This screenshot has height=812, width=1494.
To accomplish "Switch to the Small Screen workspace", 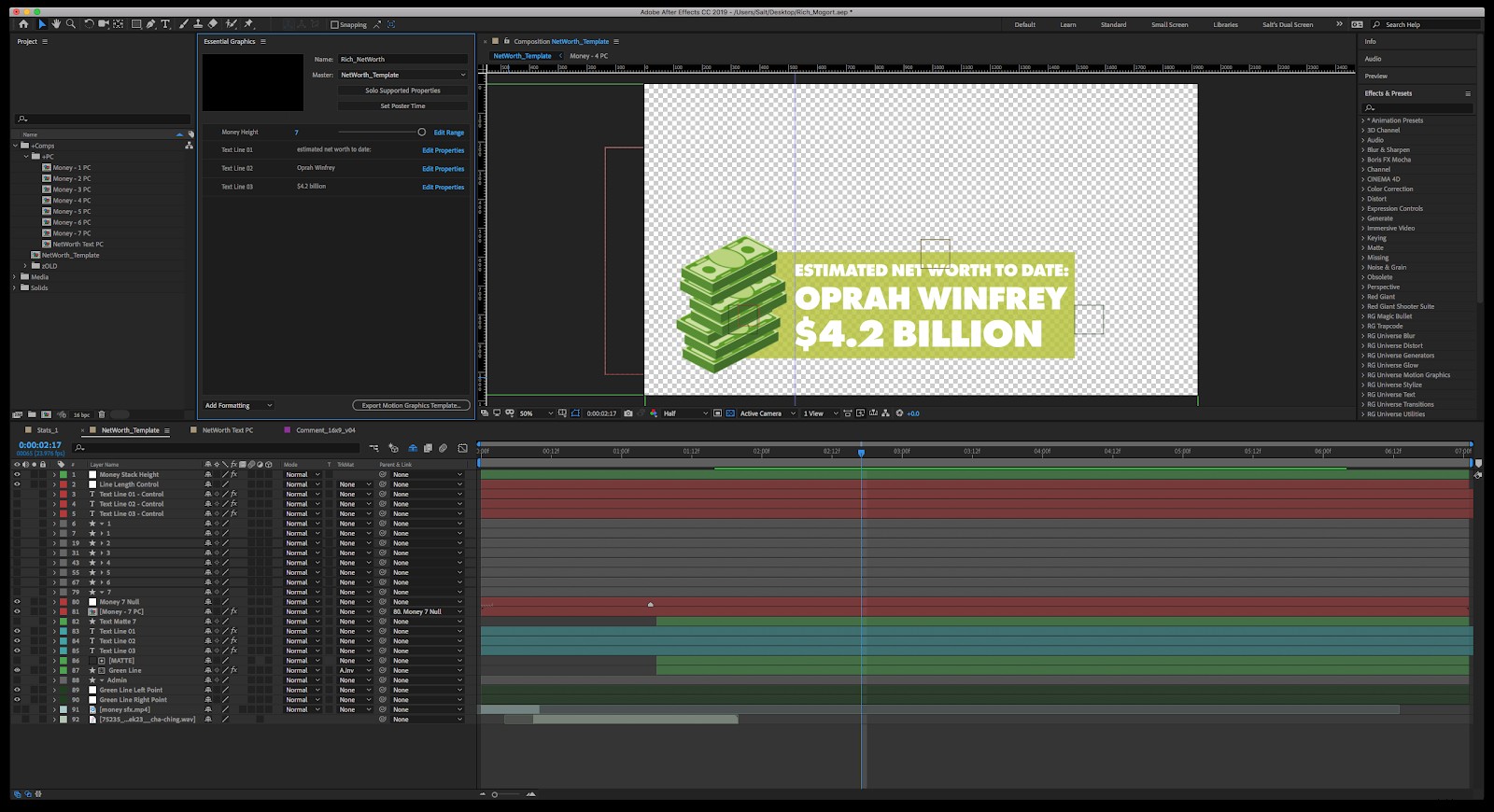I will [x=1169, y=25].
